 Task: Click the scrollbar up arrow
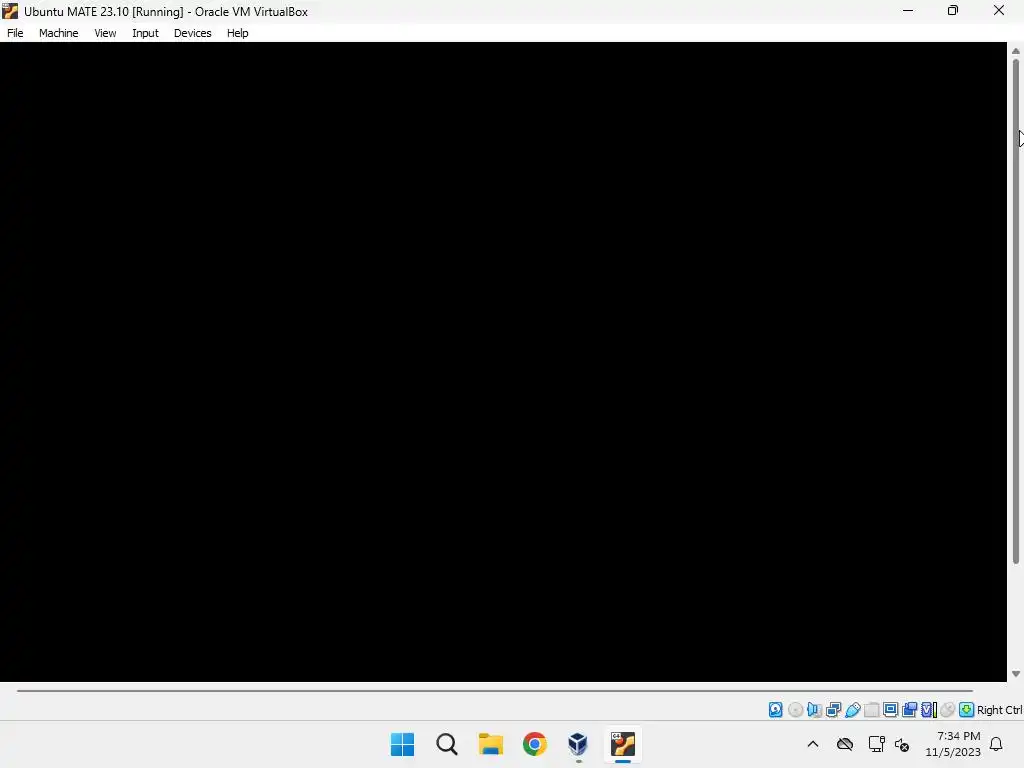pyautogui.click(x=1016, y=51)
